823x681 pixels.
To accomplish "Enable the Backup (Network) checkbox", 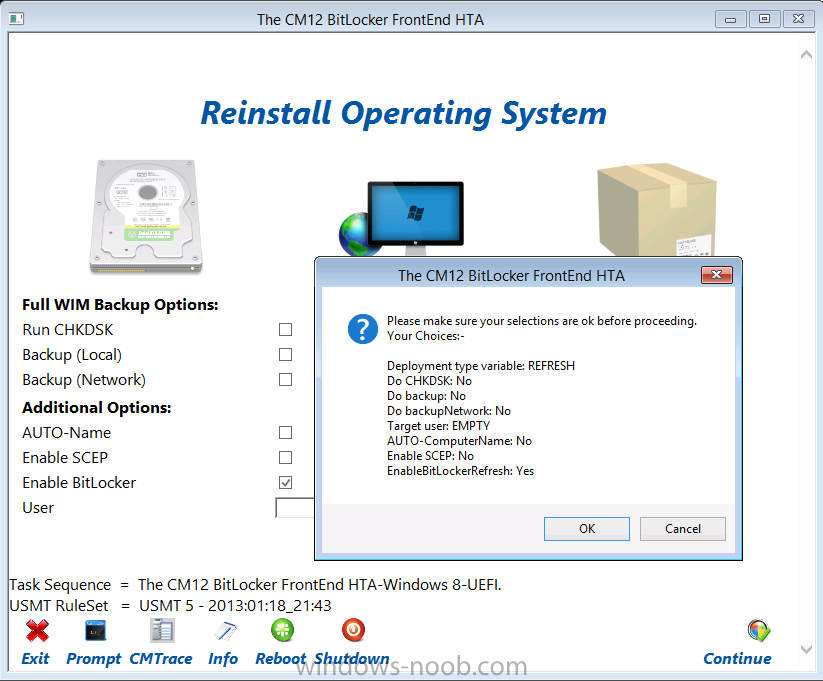I will pyautogui.click(x=286, y=380).
